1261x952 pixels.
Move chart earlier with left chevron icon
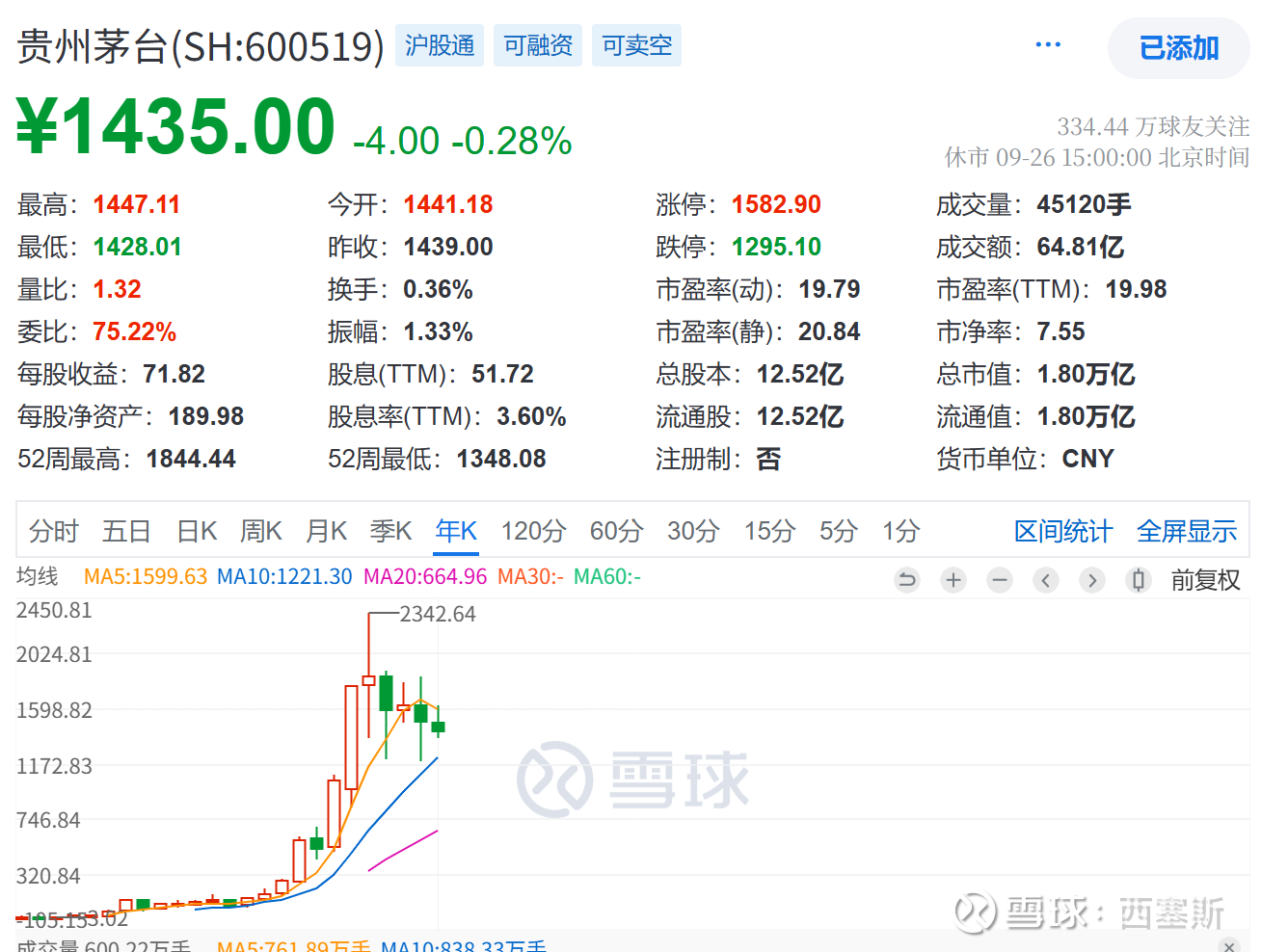[x=1046, y=580]
